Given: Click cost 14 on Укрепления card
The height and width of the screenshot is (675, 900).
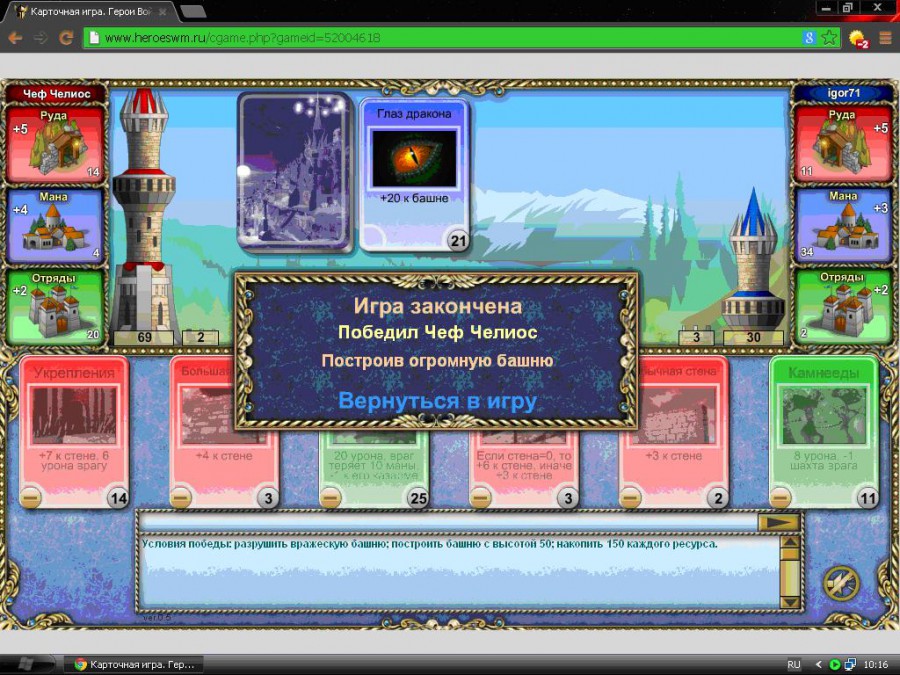Looking at the screenshot, I should point(118,498).
